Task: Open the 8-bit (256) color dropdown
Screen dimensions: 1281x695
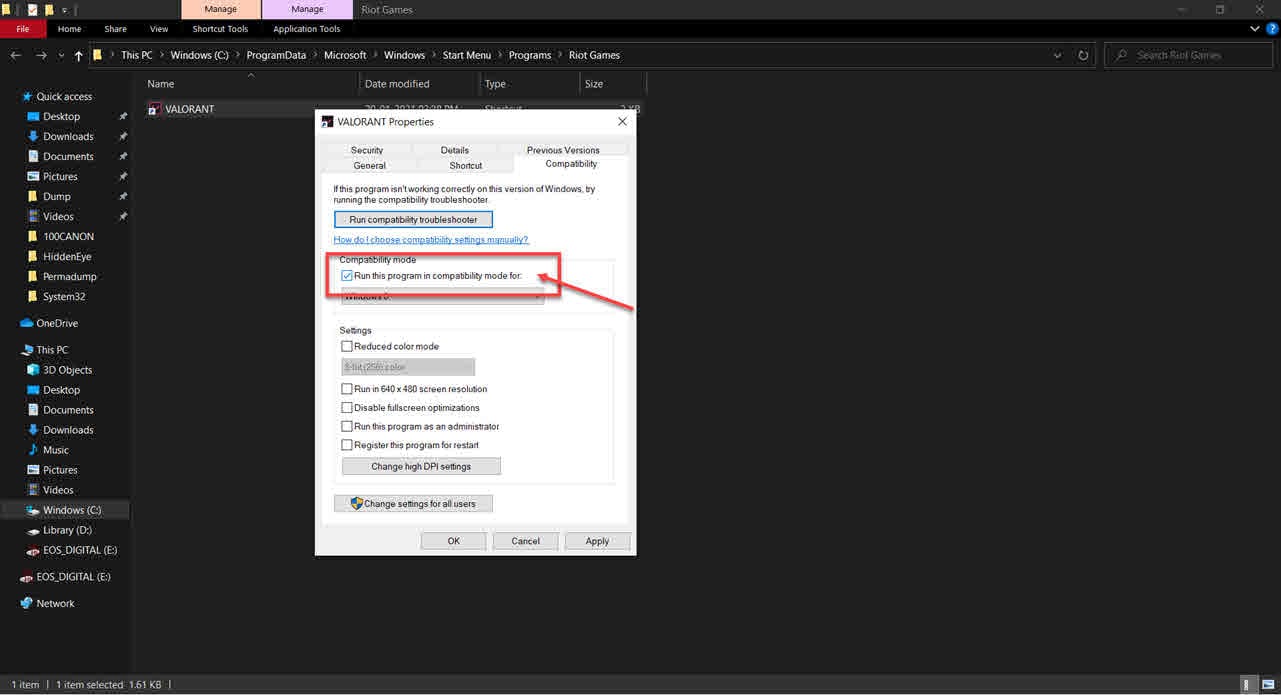Action: click(408, 367)
